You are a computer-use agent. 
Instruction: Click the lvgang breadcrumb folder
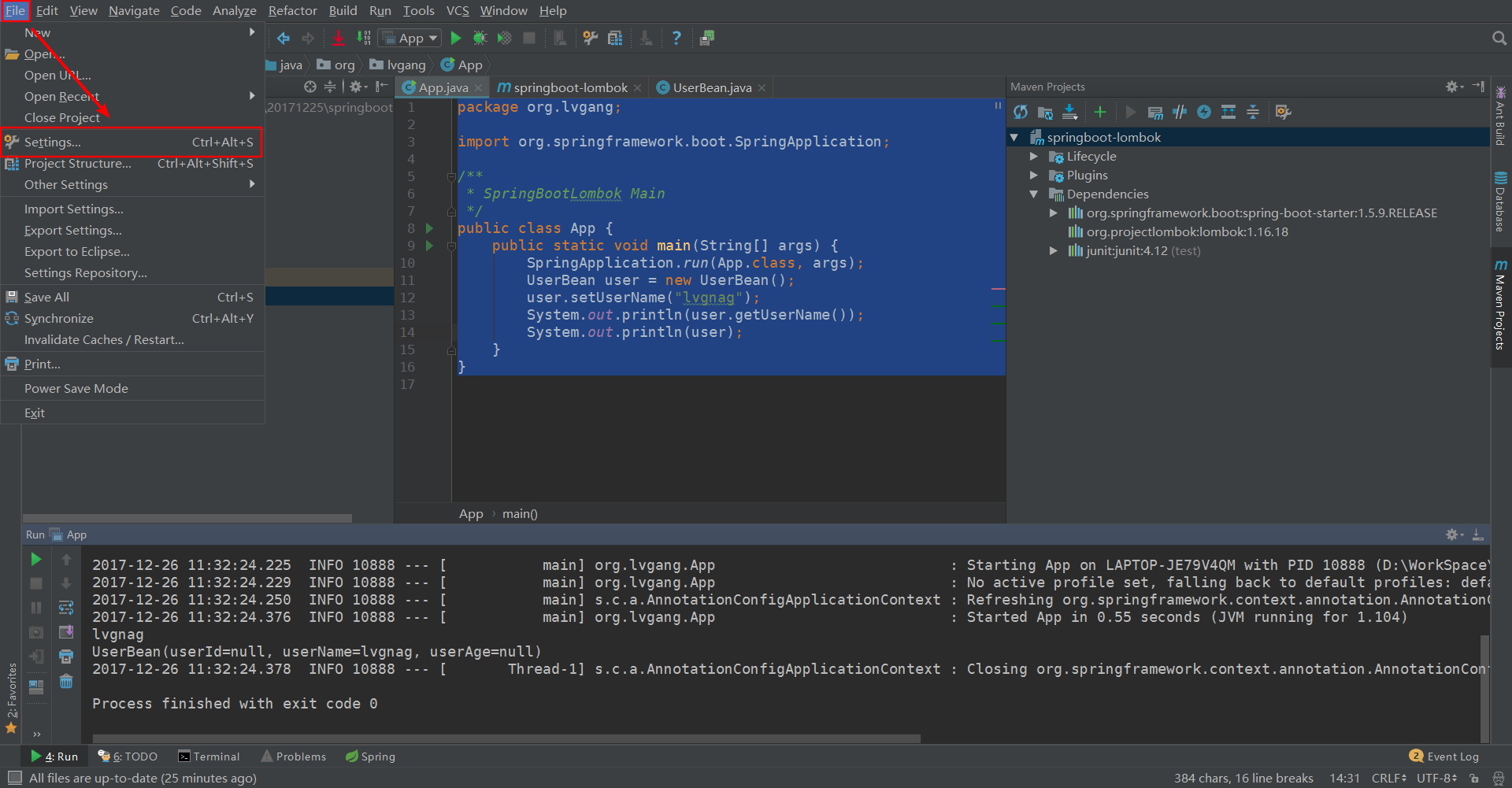coord(398,65)
